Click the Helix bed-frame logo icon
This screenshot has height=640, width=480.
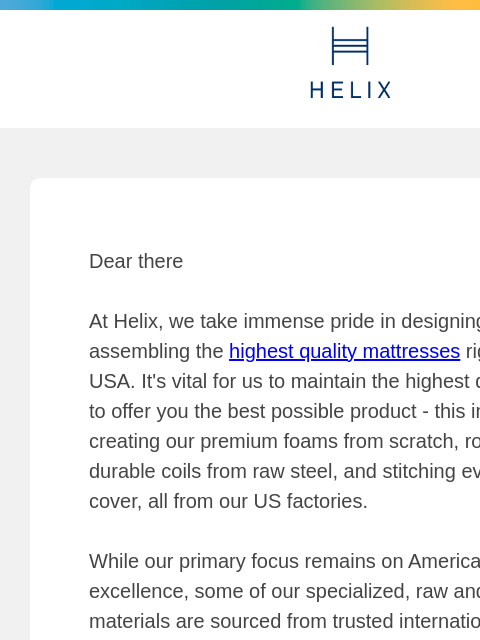pos(350,46)
